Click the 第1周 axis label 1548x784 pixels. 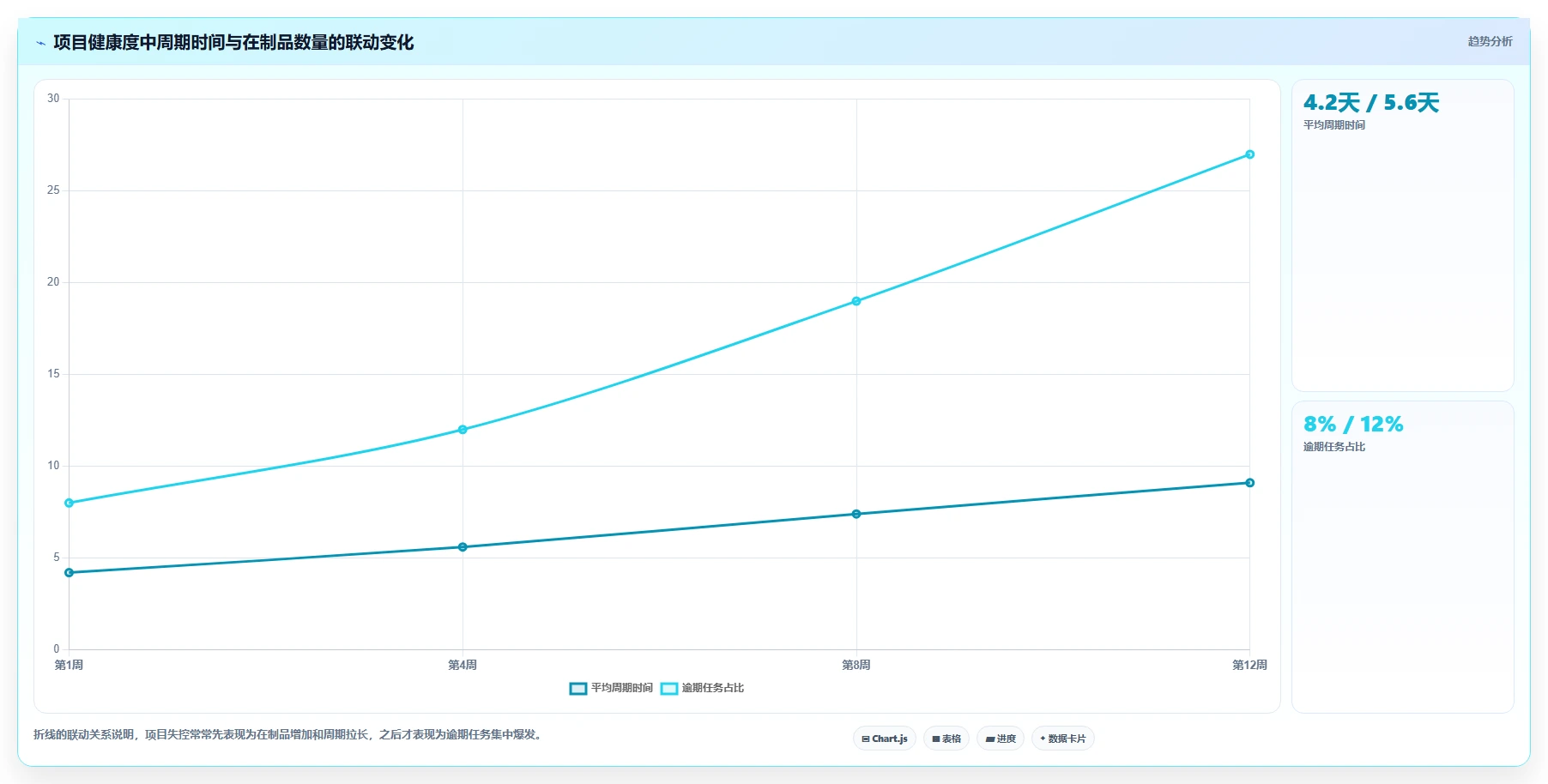(x=70, y=666)
